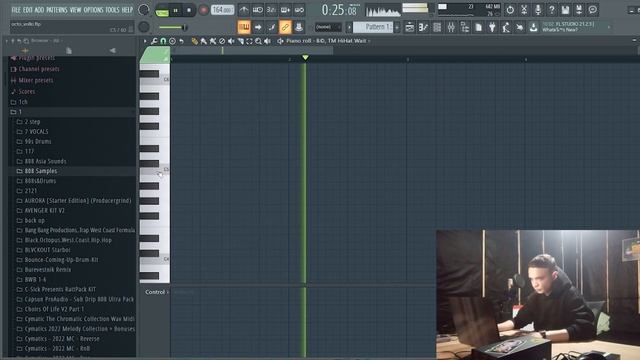Expand the 90s Drums folder
This screenshot has width=640, height=360.
click(x=34, y=141)
